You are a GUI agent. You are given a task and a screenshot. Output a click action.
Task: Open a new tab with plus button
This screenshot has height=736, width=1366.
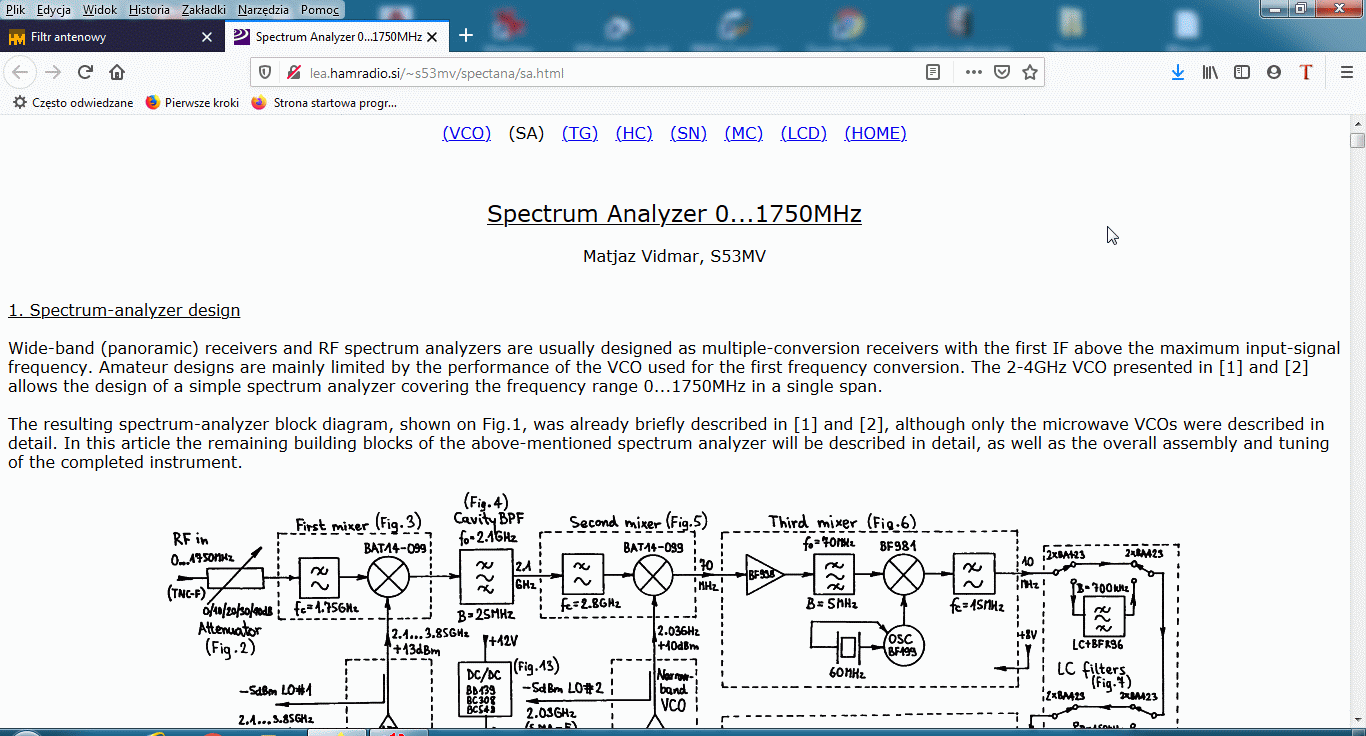point(466,36)
